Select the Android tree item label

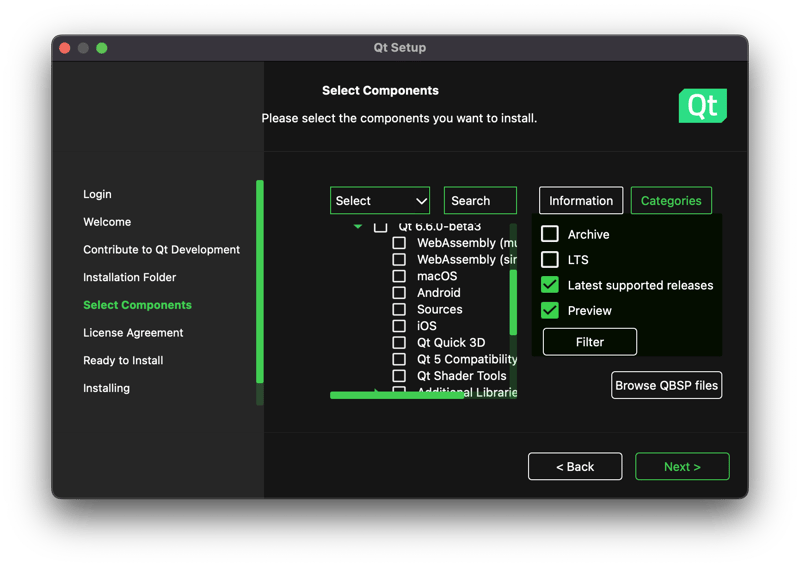(438, 292)
